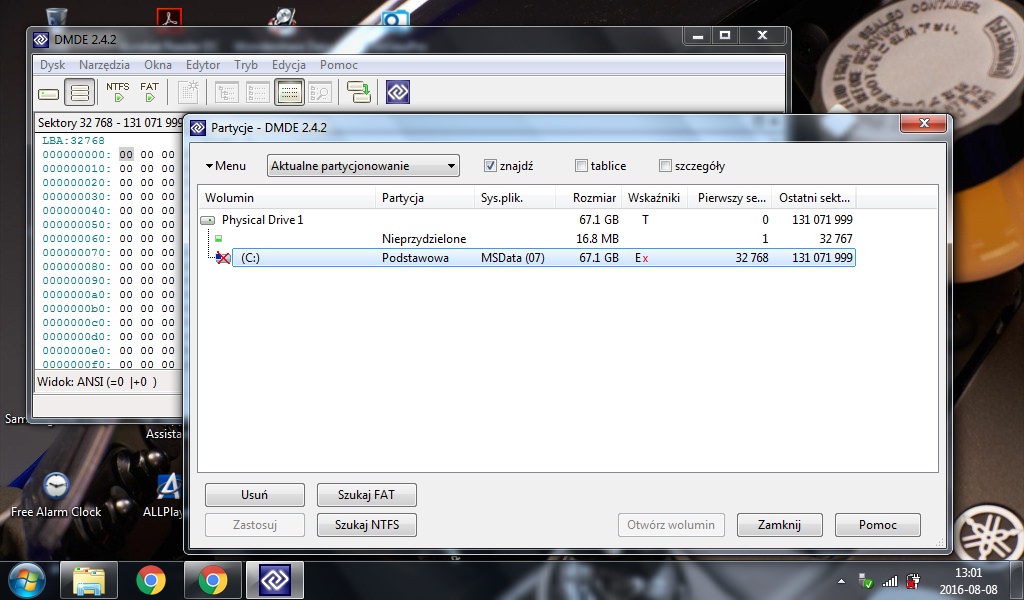Screen dimensions: 1024x600
Task: Click the Szukaj FAT button
Action: 366,495
